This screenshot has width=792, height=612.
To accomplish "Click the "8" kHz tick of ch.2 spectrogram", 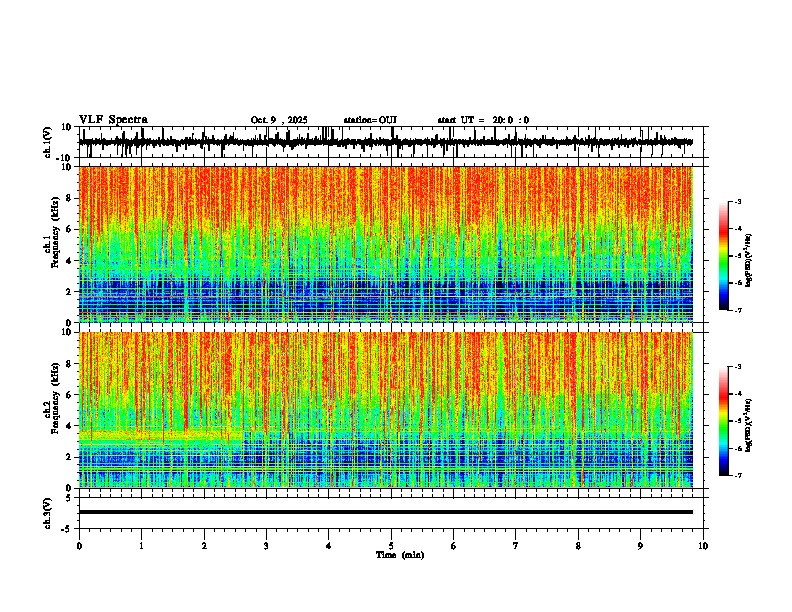I will pos(70,364).
